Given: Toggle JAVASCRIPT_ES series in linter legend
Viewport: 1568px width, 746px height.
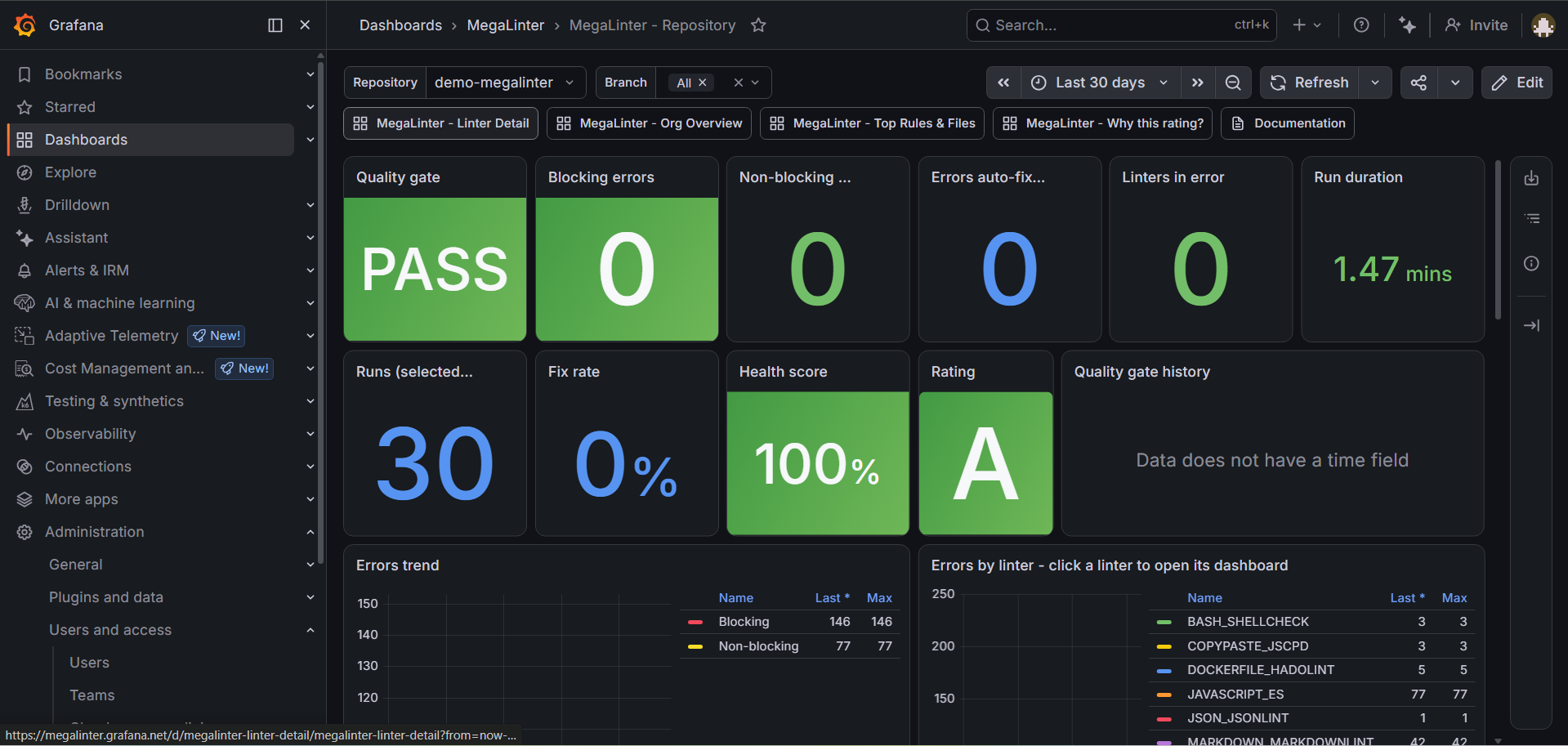Looking at the screenshot, I should coord(1235,695).
